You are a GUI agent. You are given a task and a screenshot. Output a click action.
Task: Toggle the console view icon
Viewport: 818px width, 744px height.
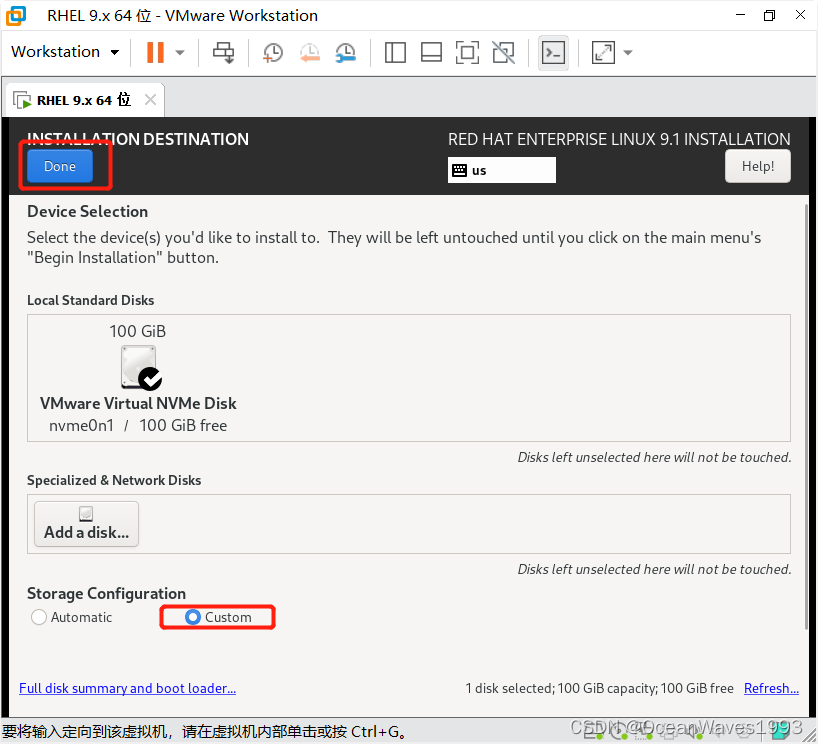click(553, 52)
